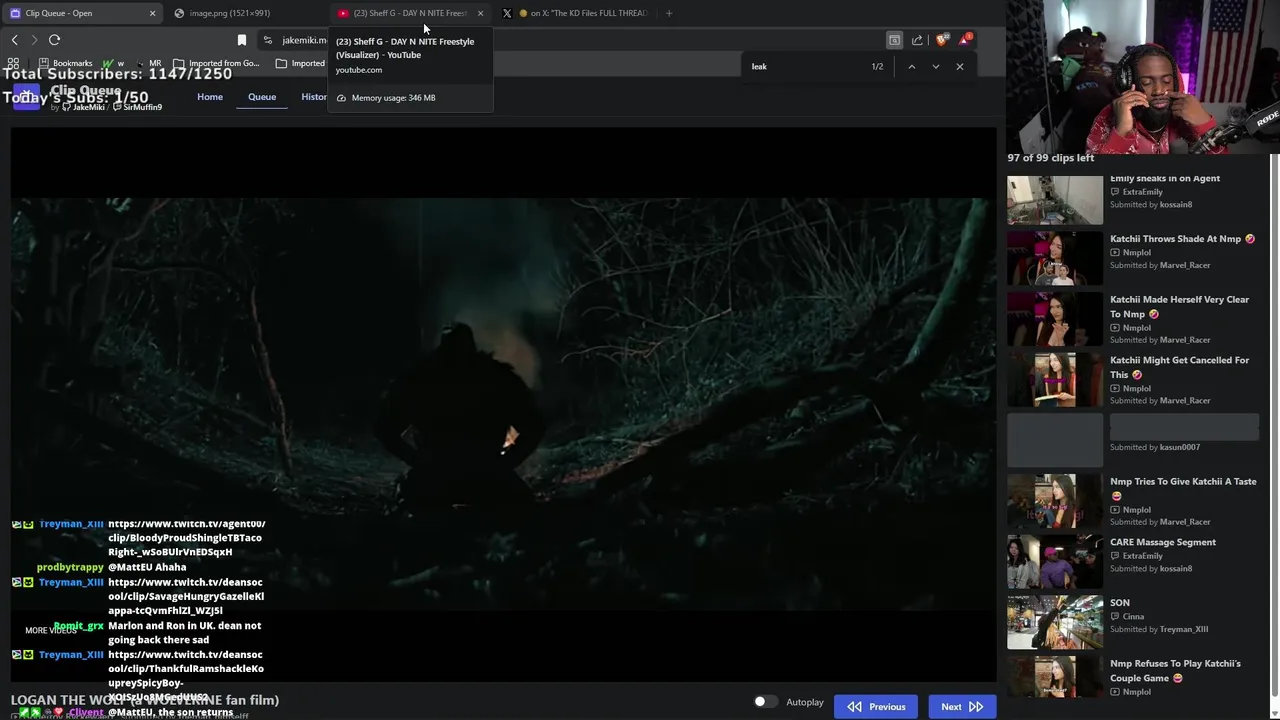Viewport: 1280px width, 720px height.
Task: Open the site settings icon in address bar
Action: [x=267, y=40]
